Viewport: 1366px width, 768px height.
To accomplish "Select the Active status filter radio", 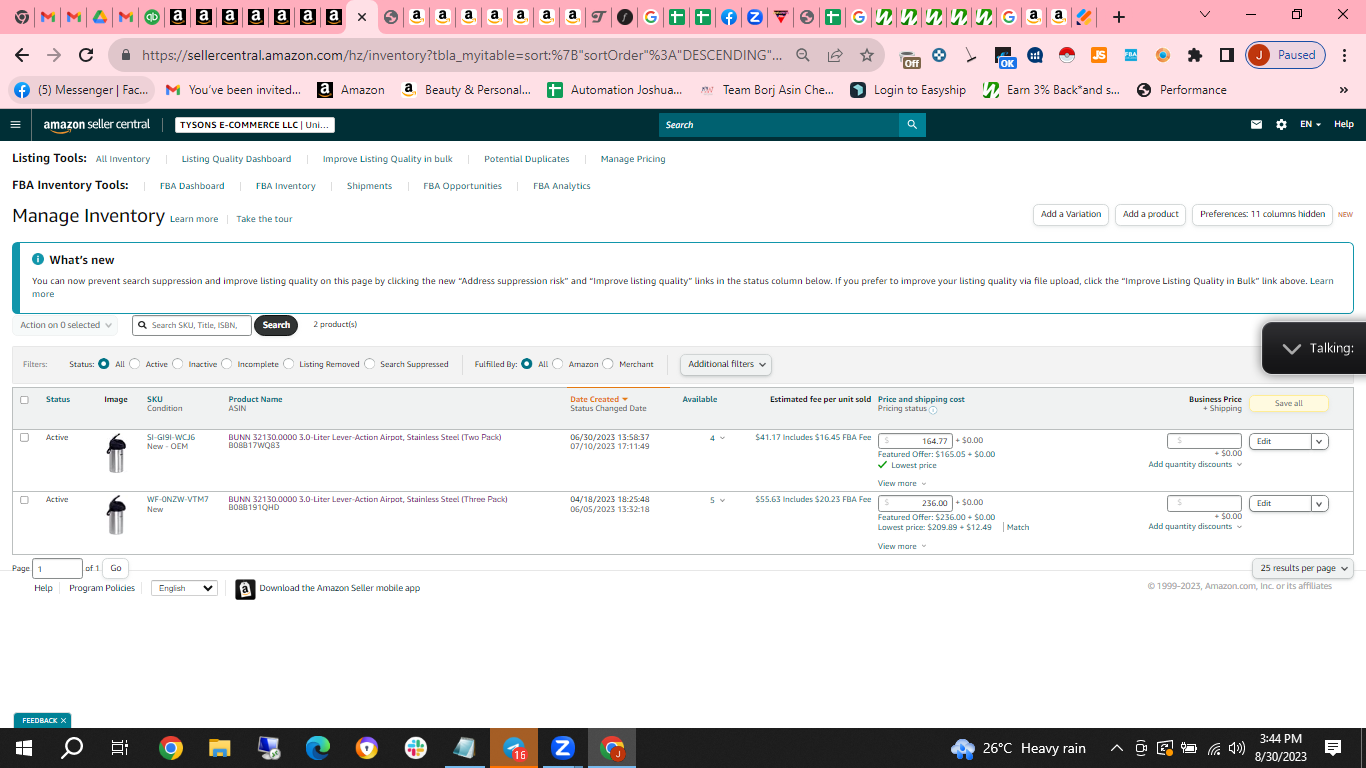I will [x=135, y=364].
